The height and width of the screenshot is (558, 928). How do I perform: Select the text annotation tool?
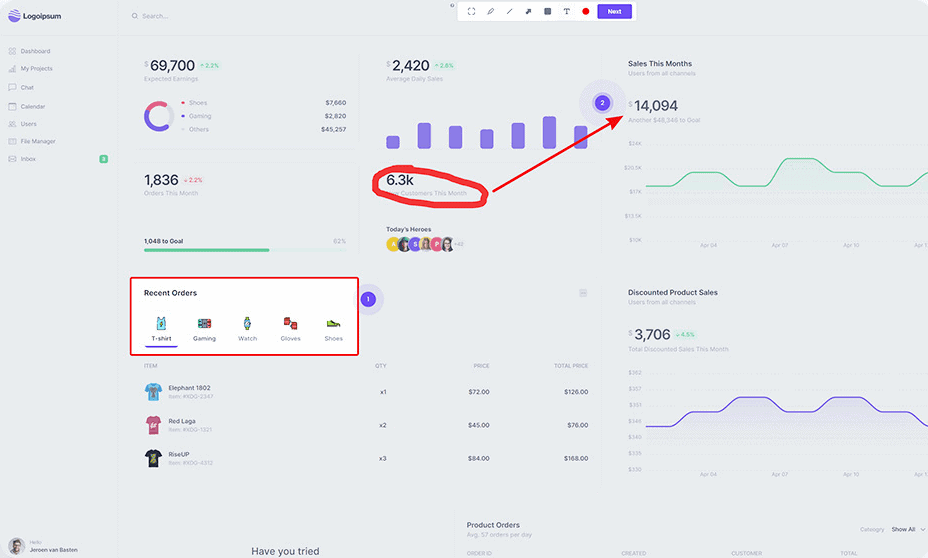point(566,12)
